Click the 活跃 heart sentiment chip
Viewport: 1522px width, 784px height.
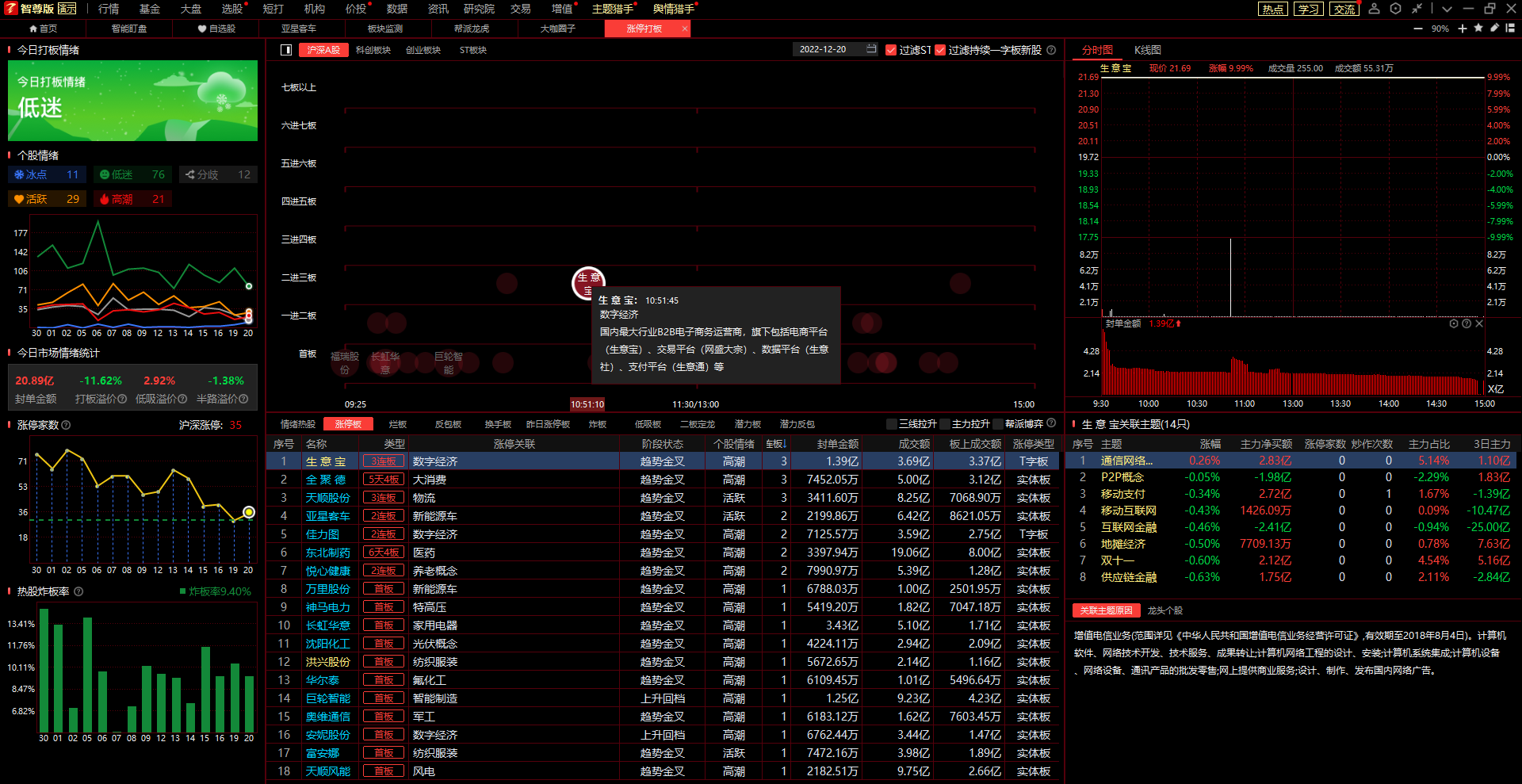coord(46,199)
